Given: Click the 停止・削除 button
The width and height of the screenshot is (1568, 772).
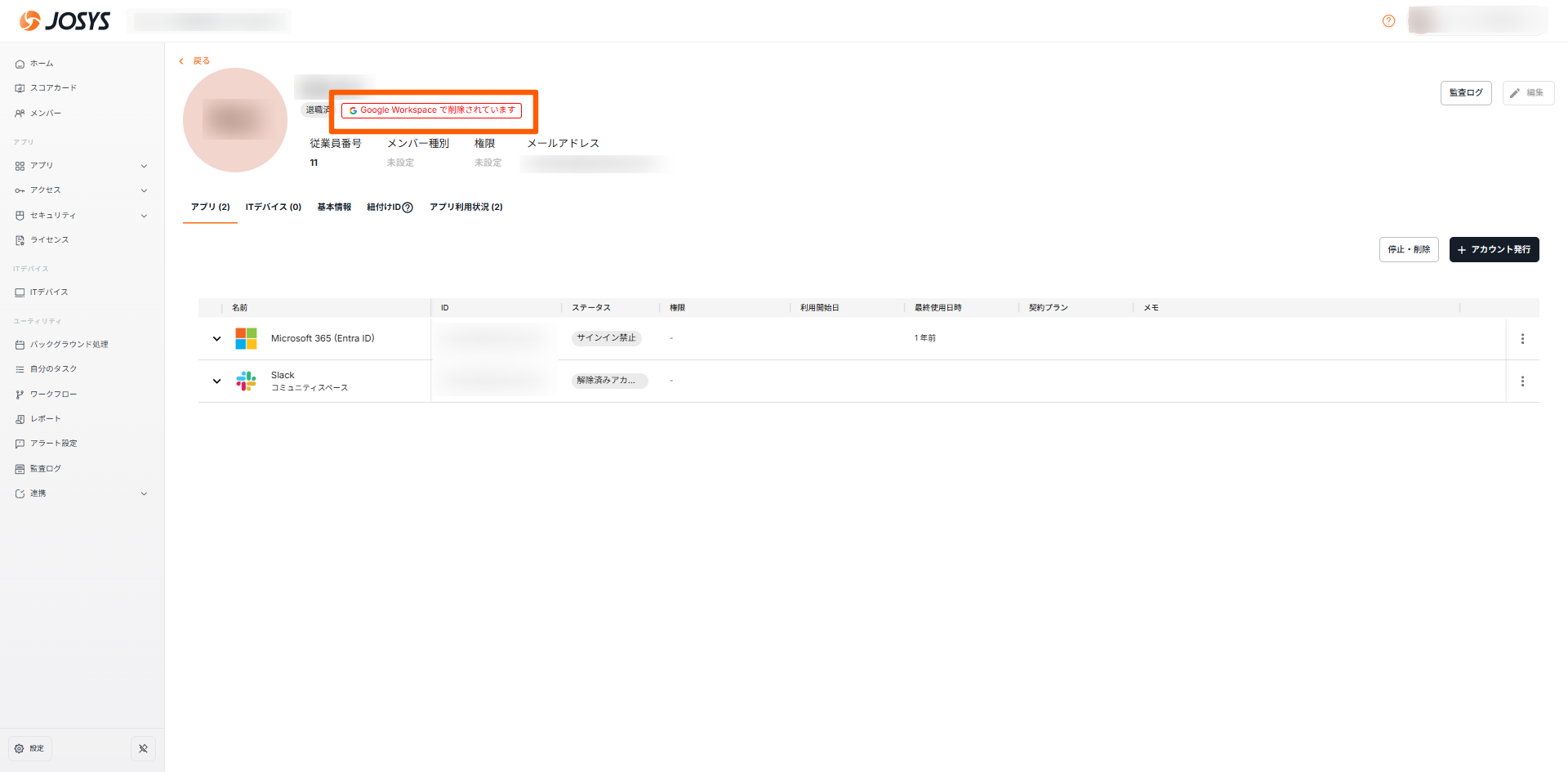Looking at the screenshot, I should click(1408, 250).
